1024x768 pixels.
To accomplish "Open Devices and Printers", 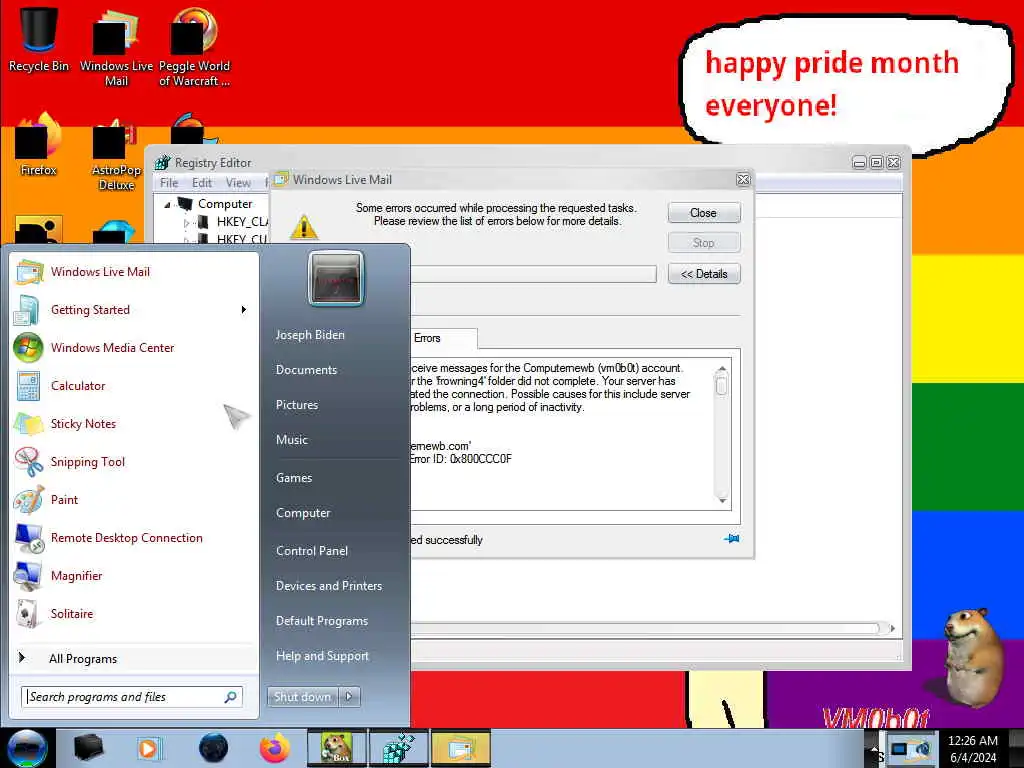I will [x=328, y=586].
